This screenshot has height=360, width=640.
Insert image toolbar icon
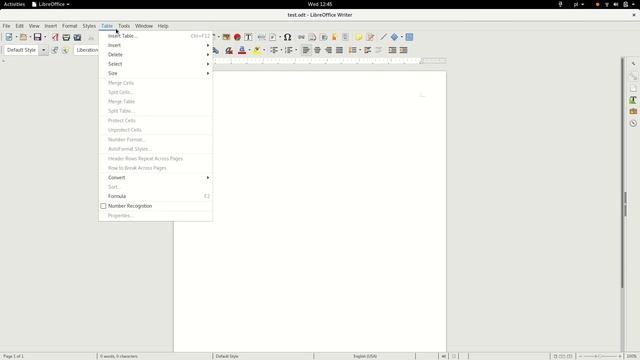pos(226,37)
